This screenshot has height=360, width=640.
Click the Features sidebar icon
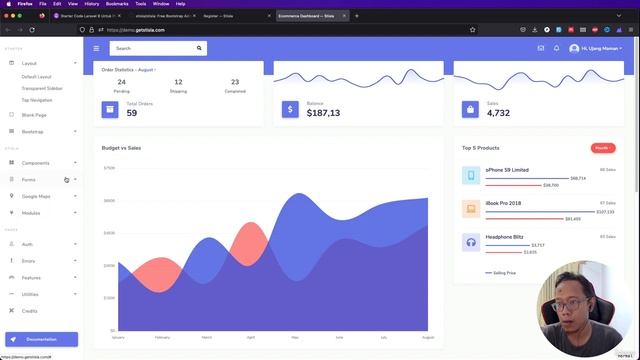[11, 277]
